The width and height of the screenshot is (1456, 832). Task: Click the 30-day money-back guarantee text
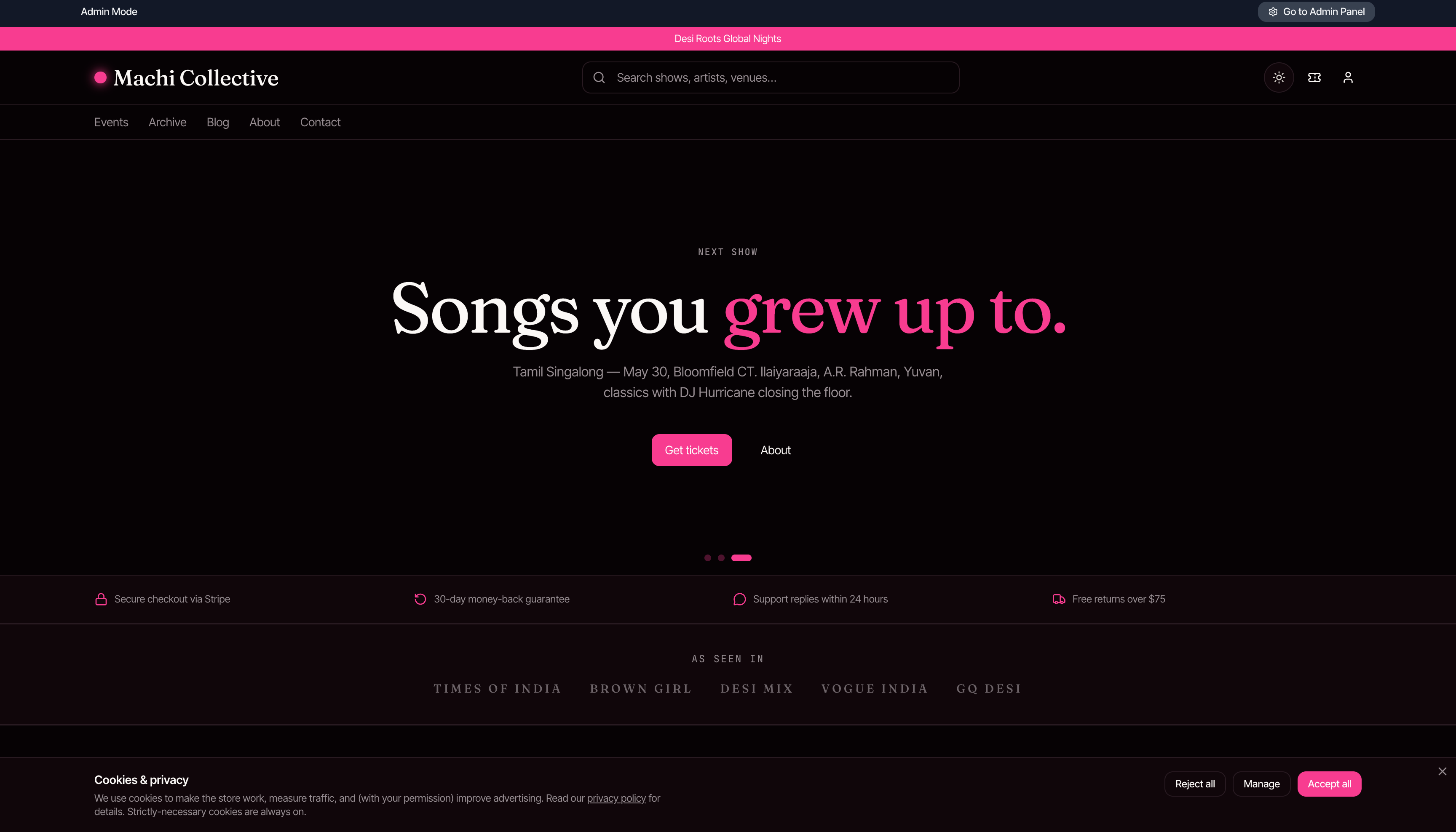coord(501,599)
